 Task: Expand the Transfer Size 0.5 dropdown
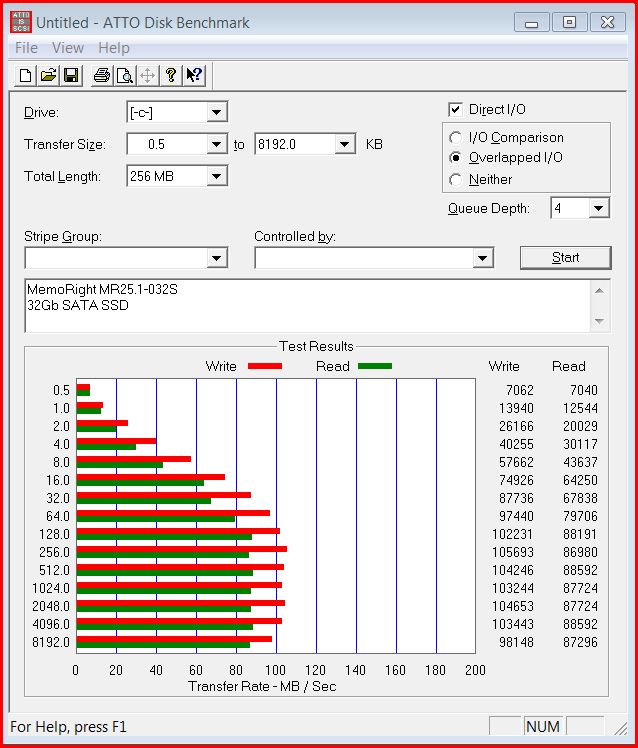pyautogui.click(x=216, y=144)
